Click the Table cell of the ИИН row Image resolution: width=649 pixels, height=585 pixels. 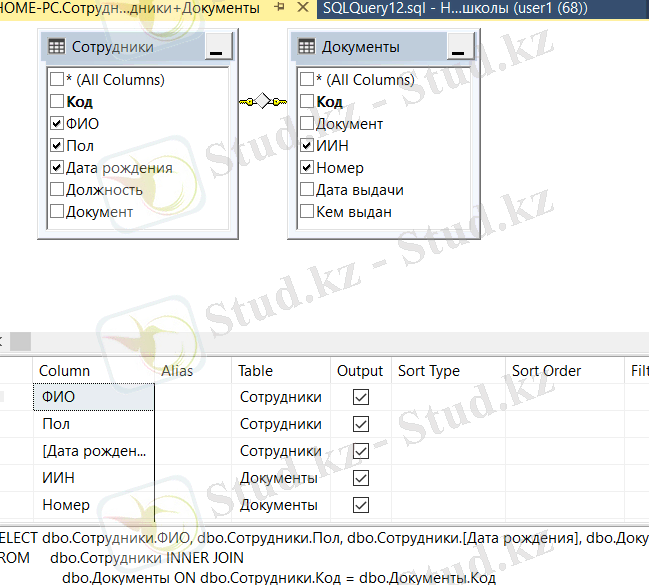click(x=281, y=478)
